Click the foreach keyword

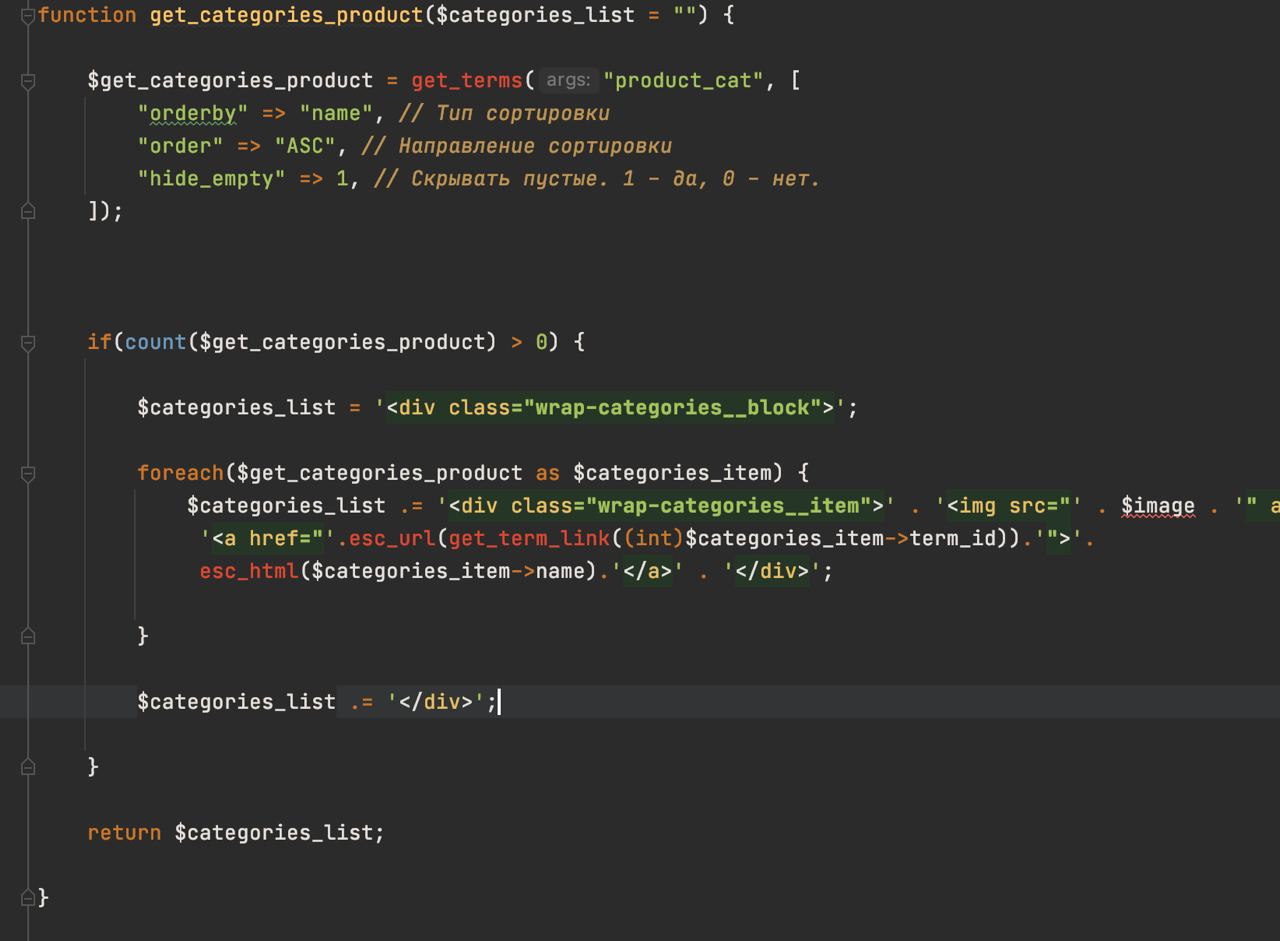(181, 473)
